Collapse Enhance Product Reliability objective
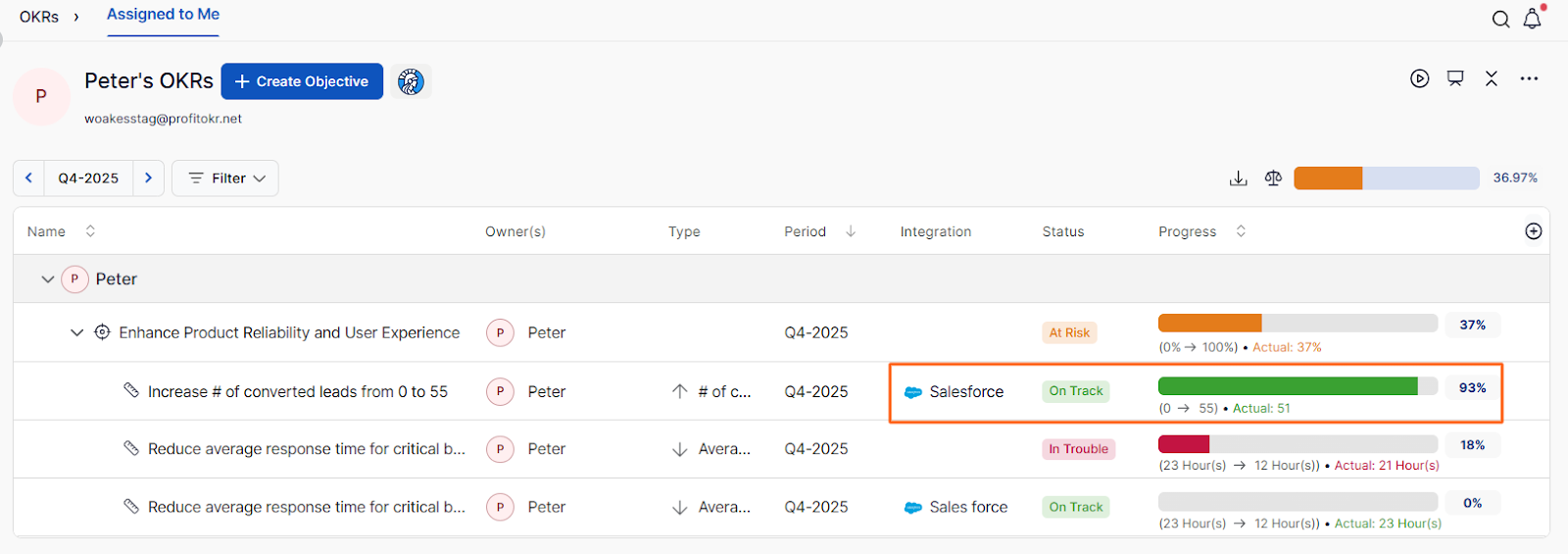Screen dimensions: 1568x554 tap(76, 333)
